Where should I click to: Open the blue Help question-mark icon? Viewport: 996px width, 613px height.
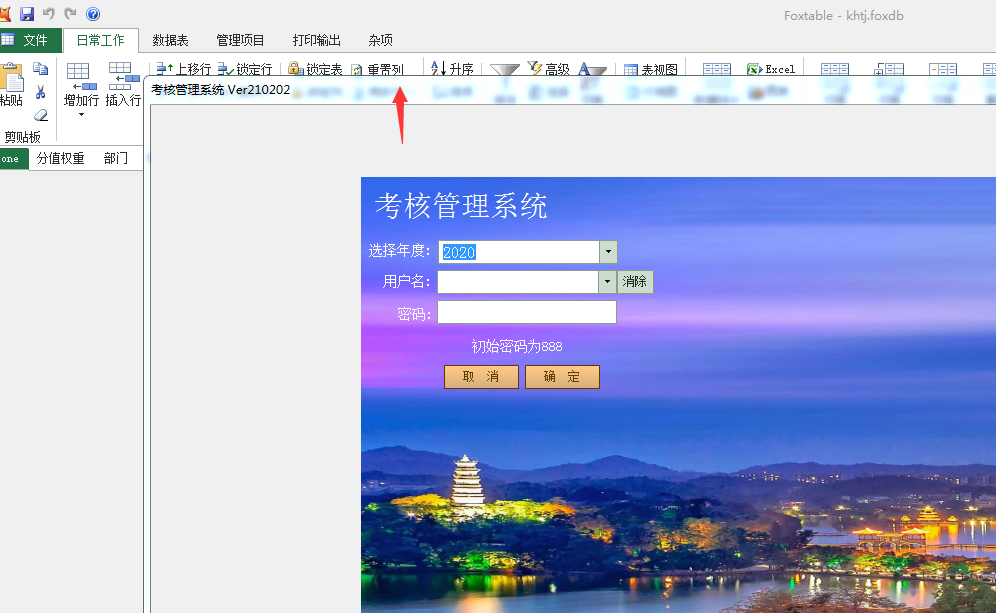coord(93,14)
